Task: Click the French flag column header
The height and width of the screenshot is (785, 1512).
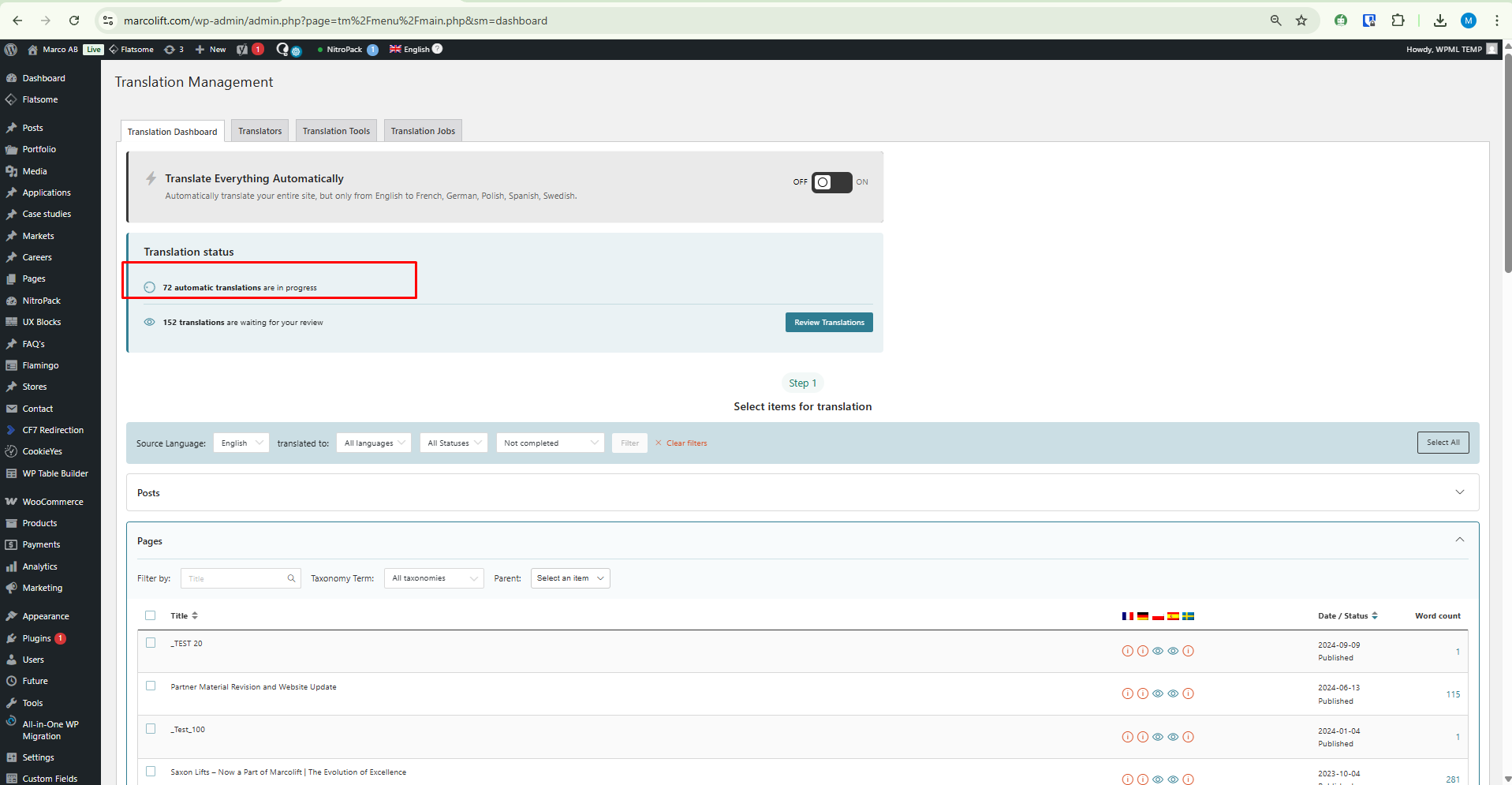Action: tap(1128, 616)
